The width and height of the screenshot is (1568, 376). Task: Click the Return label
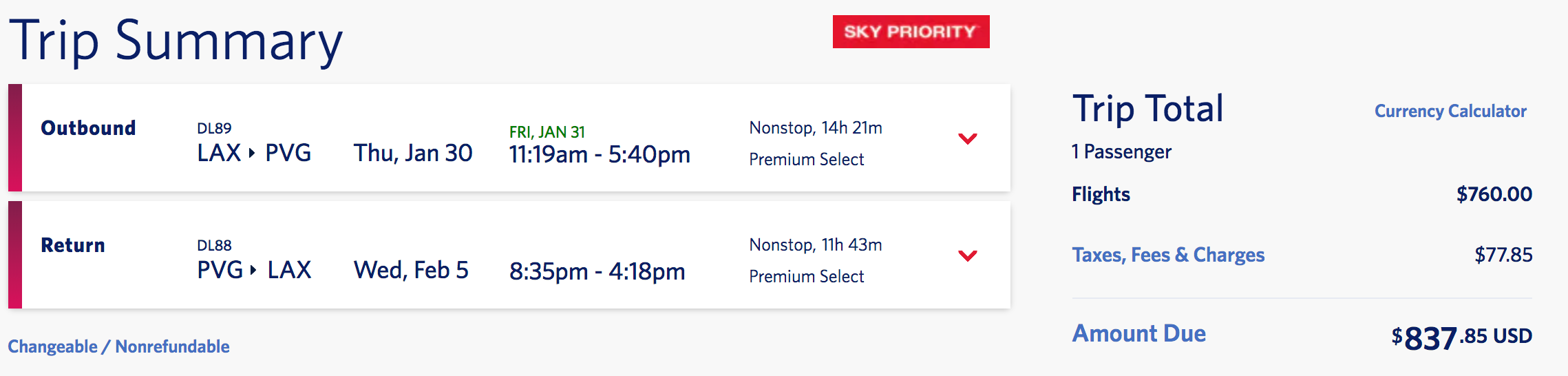click(73, 245)
